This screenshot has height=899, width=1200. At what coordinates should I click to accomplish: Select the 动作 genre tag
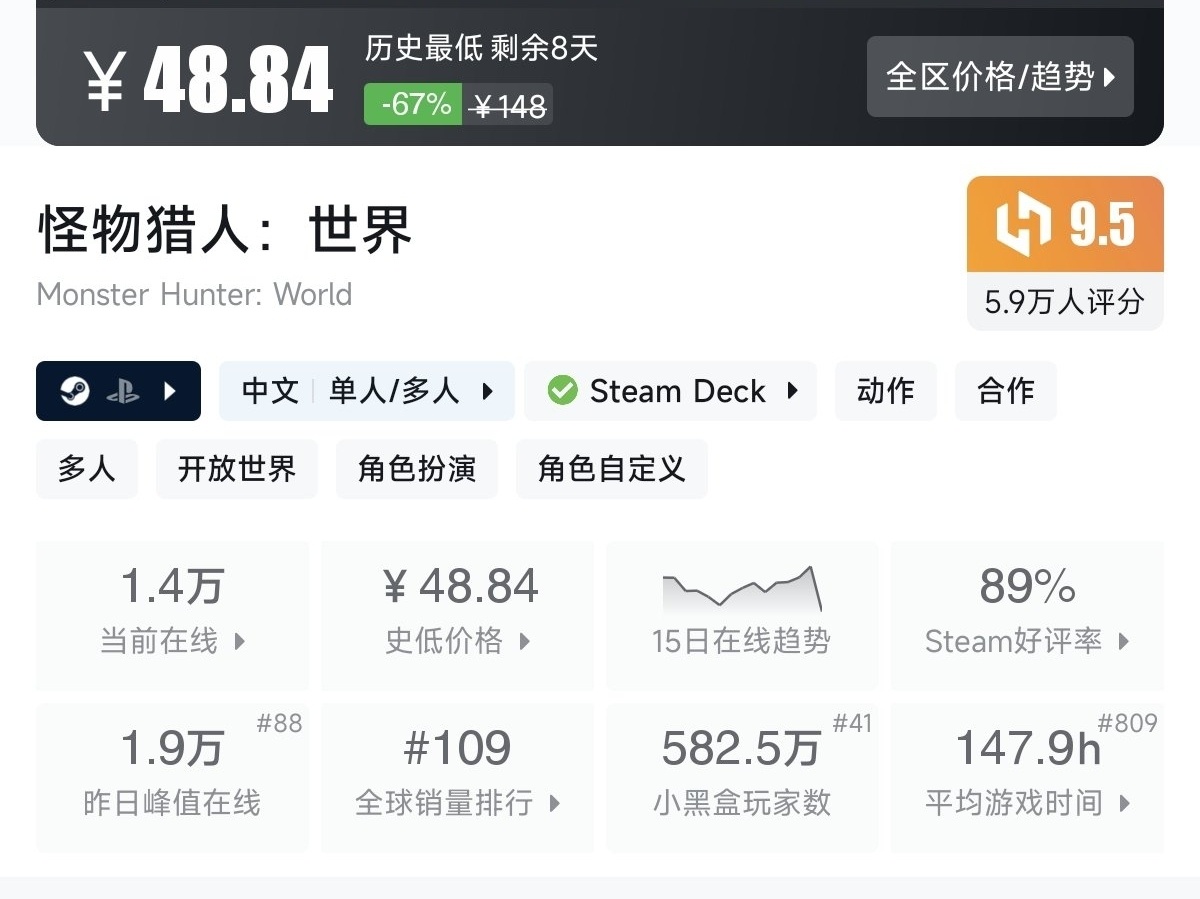click(886, 391)
